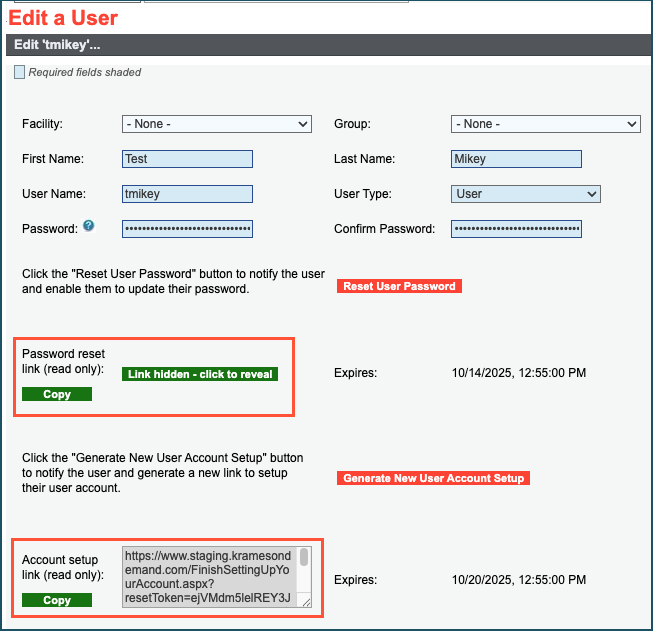Click Generate New User Account Setup
653x631 pixels.
click(x=433, y=478)
